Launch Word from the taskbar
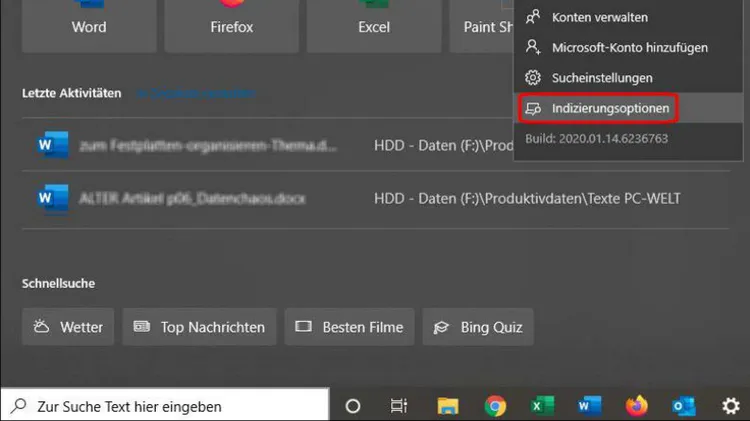 tap(589, 406)
